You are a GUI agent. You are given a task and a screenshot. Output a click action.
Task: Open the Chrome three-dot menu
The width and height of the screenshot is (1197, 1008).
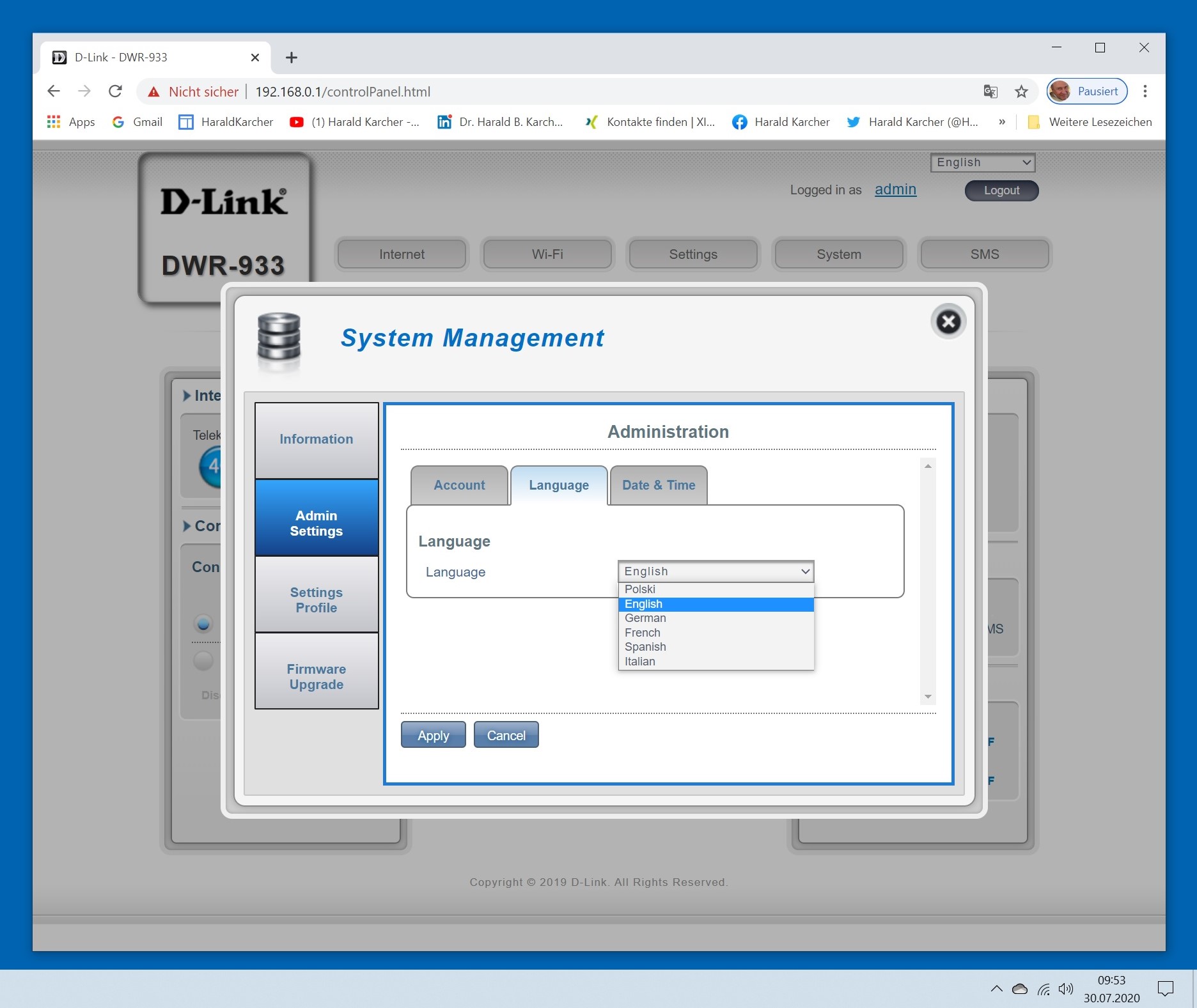[x=1145, y=91]
